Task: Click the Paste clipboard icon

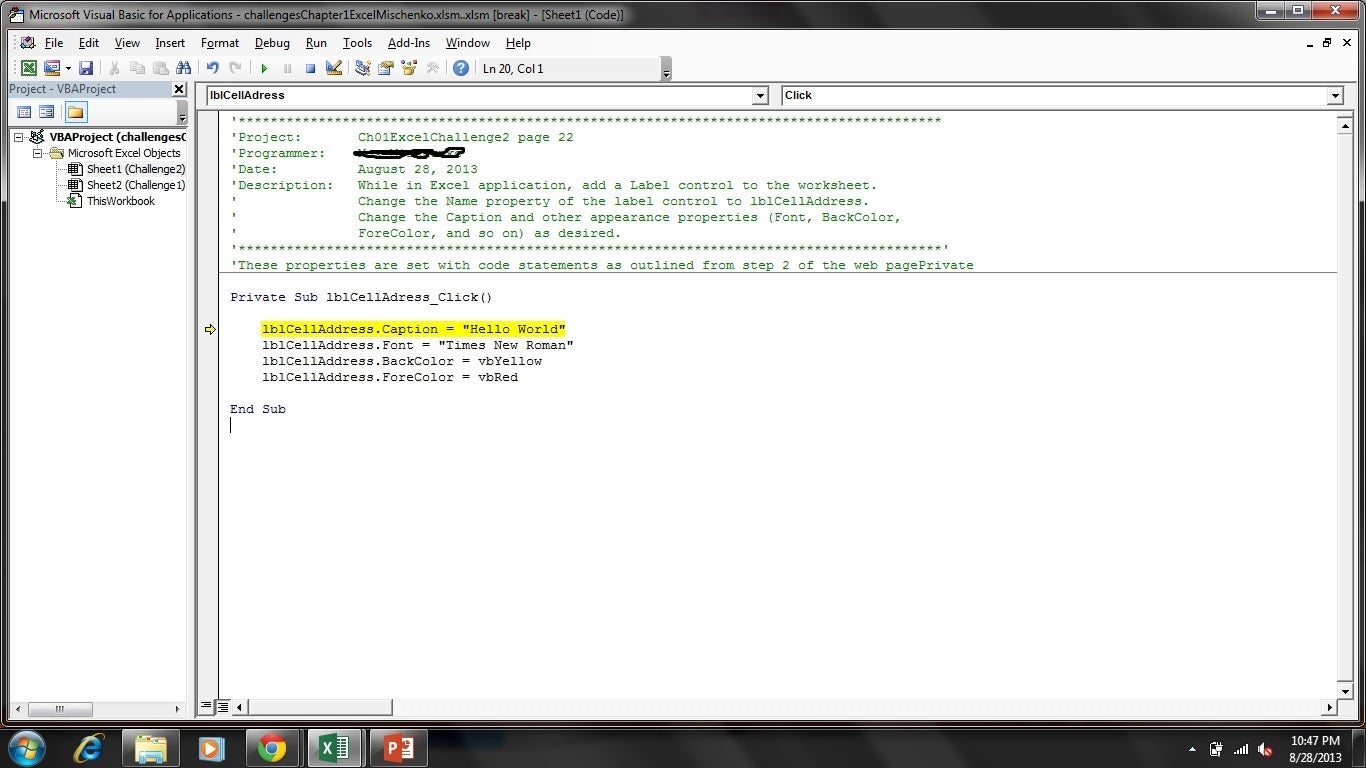Action: point(160,68)
